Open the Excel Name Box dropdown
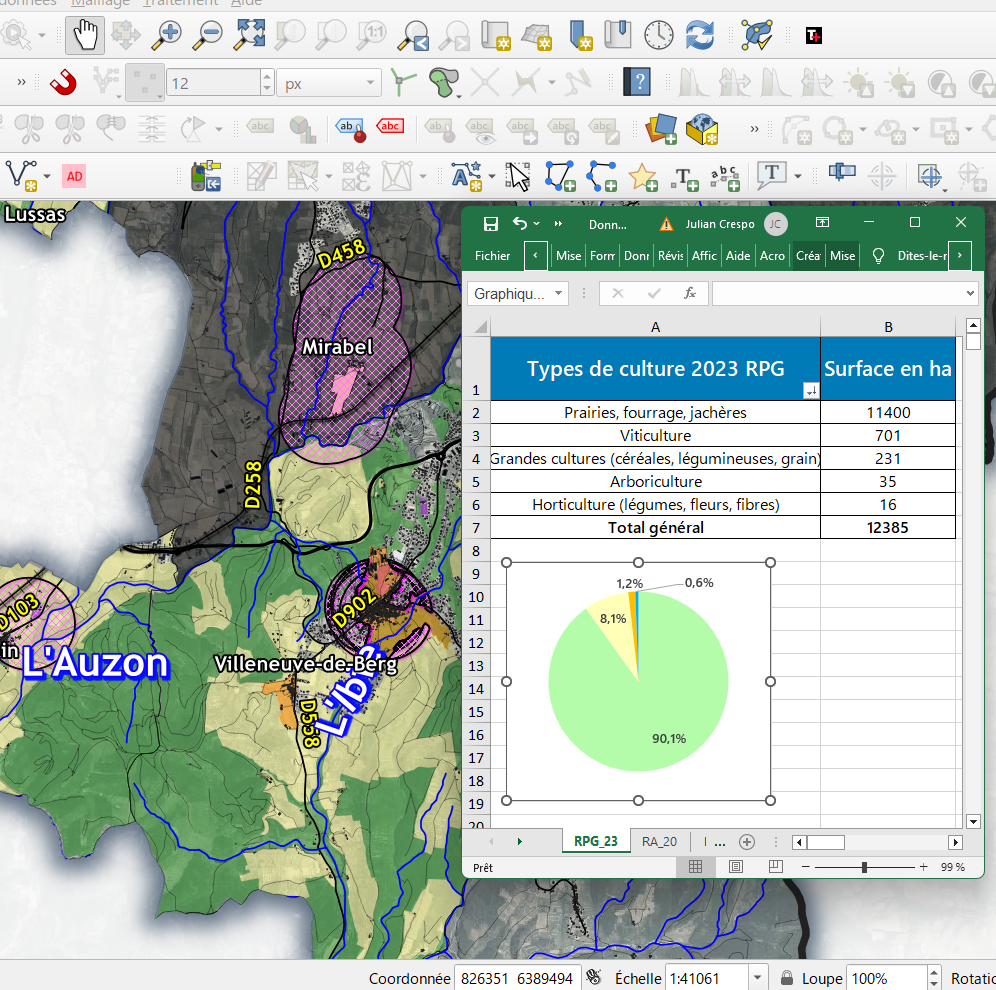The height and width of the screenshot is (990, 996). coord(556,294)
